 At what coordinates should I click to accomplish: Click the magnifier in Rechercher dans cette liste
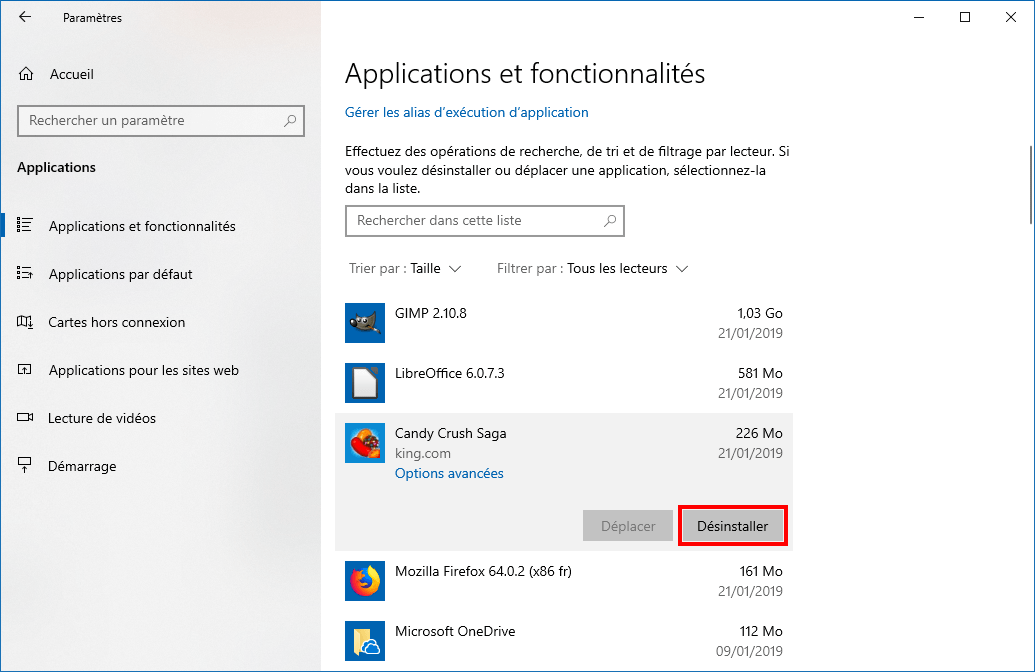click(x=610, y=220)
